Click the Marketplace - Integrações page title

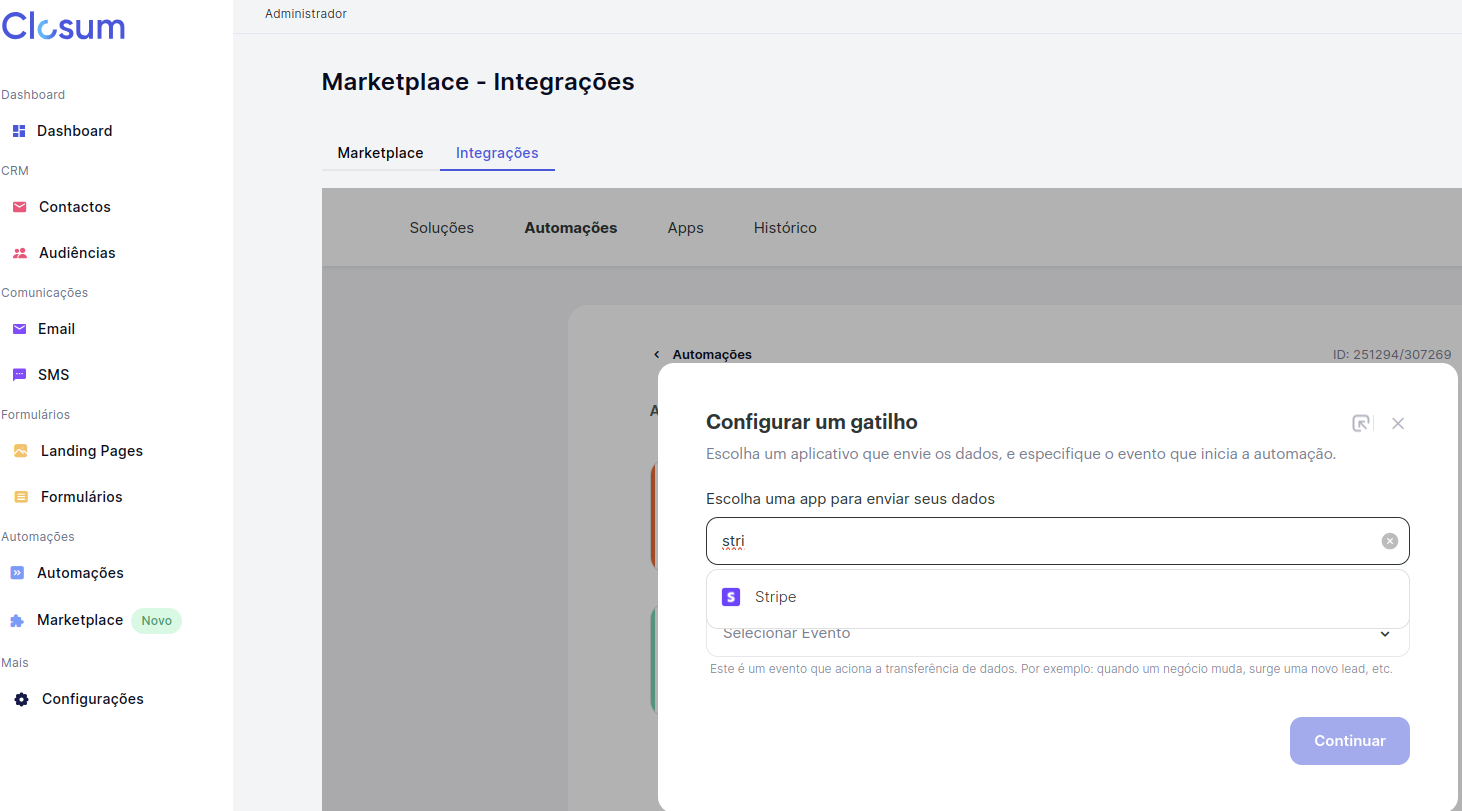pos(478,82)
